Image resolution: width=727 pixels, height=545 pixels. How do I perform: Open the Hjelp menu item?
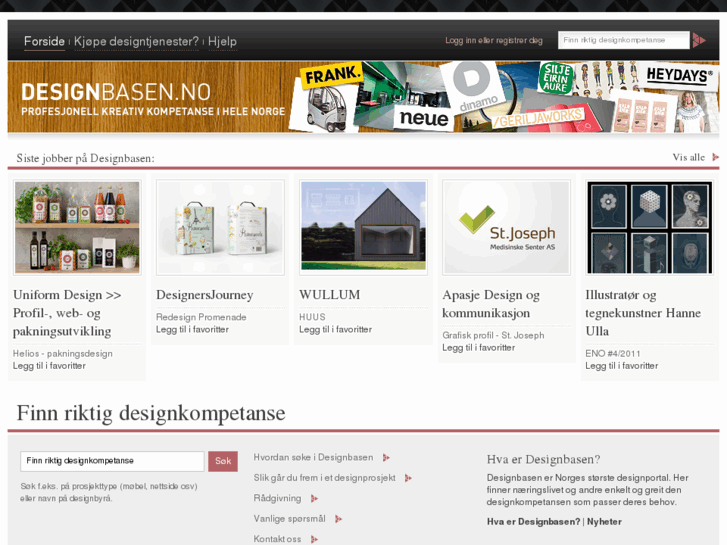(x=222, y=41)
